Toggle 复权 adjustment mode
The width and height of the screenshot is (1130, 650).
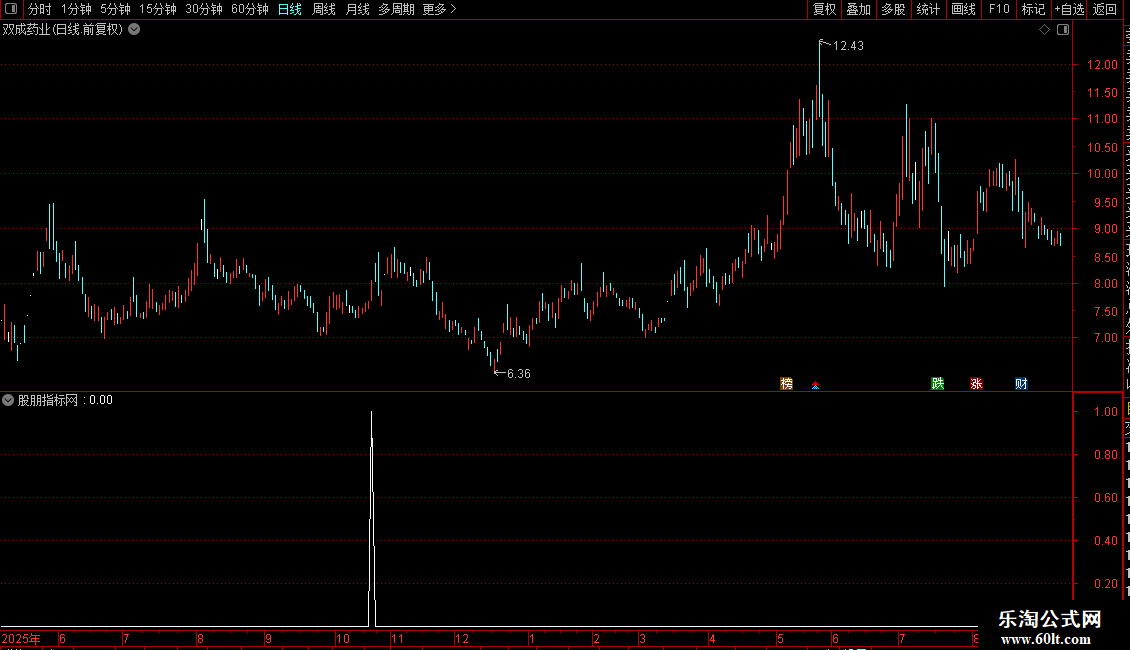click(824, 9)
